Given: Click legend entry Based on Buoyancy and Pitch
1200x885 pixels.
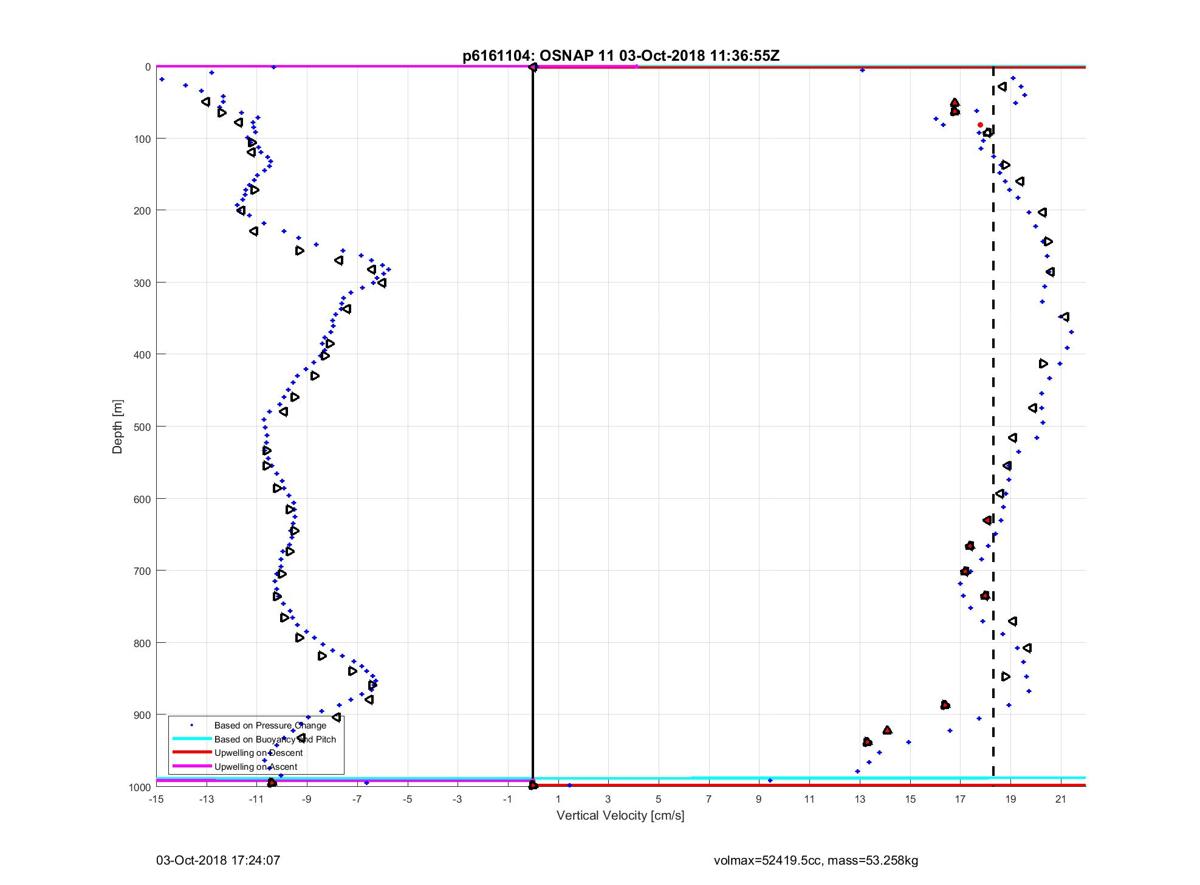Looking at the screenshot, I should tap(275, 738).
